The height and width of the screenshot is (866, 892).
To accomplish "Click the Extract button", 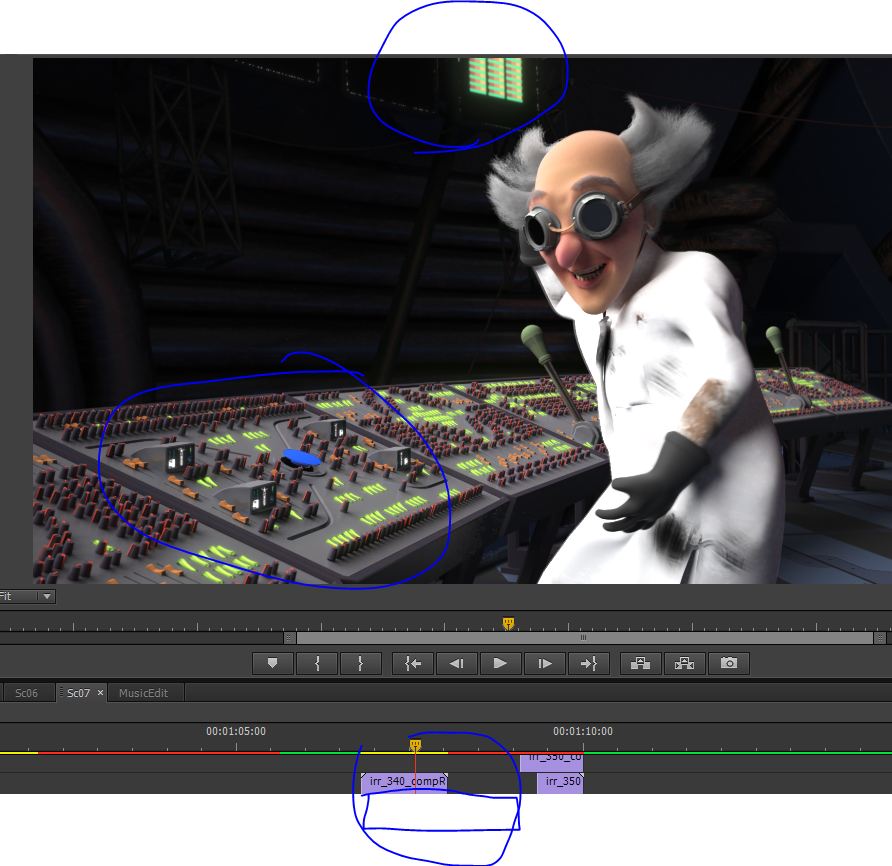I will pos(685,663).
